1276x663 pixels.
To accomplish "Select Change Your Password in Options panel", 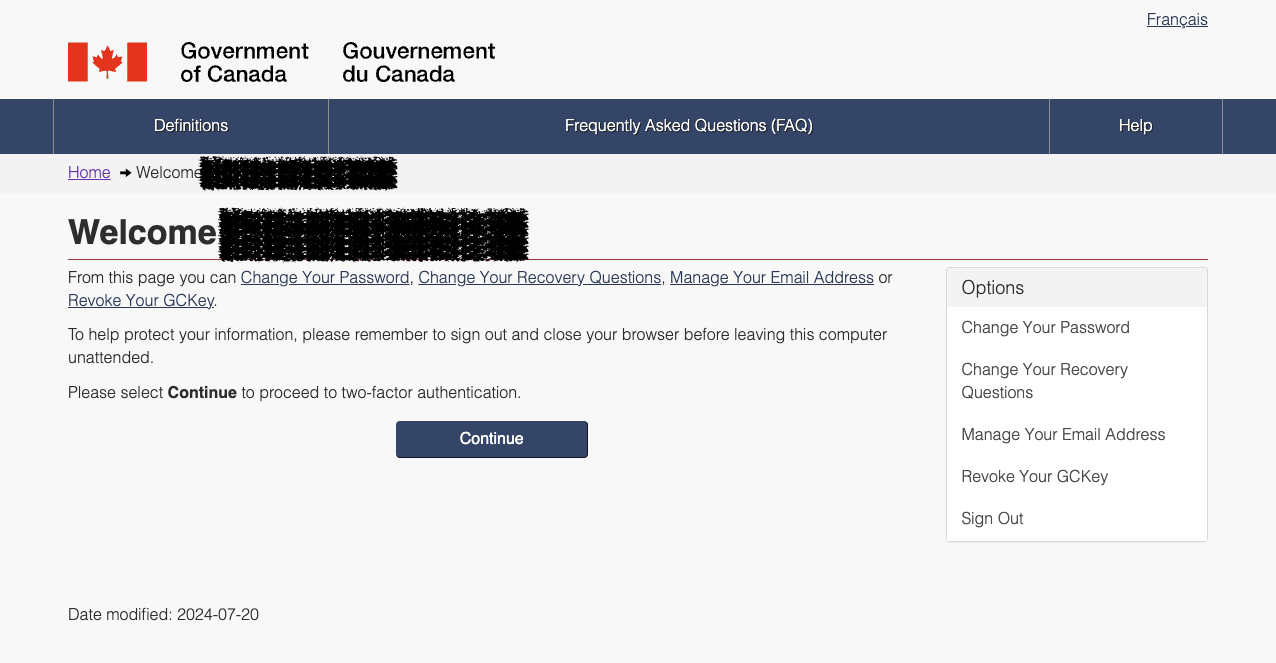I will coord(1045,328).
